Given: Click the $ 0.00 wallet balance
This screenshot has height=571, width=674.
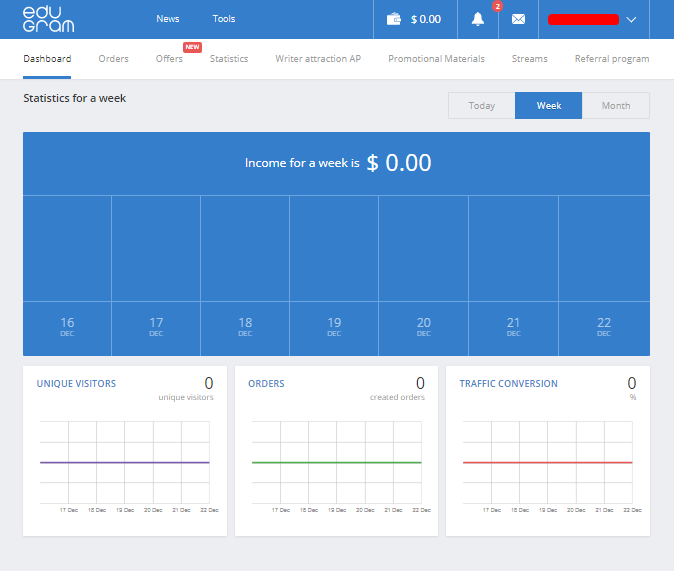Looking at the screenshot, I should pyautogui.click(x=426, y=19).
